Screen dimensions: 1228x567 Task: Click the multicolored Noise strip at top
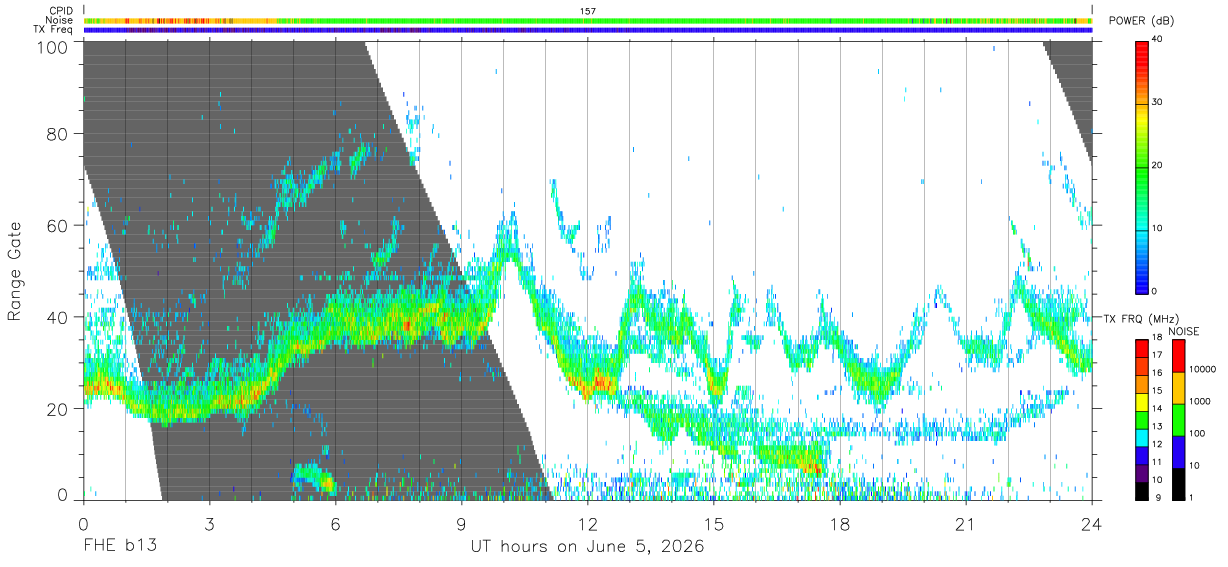point(587,20)
